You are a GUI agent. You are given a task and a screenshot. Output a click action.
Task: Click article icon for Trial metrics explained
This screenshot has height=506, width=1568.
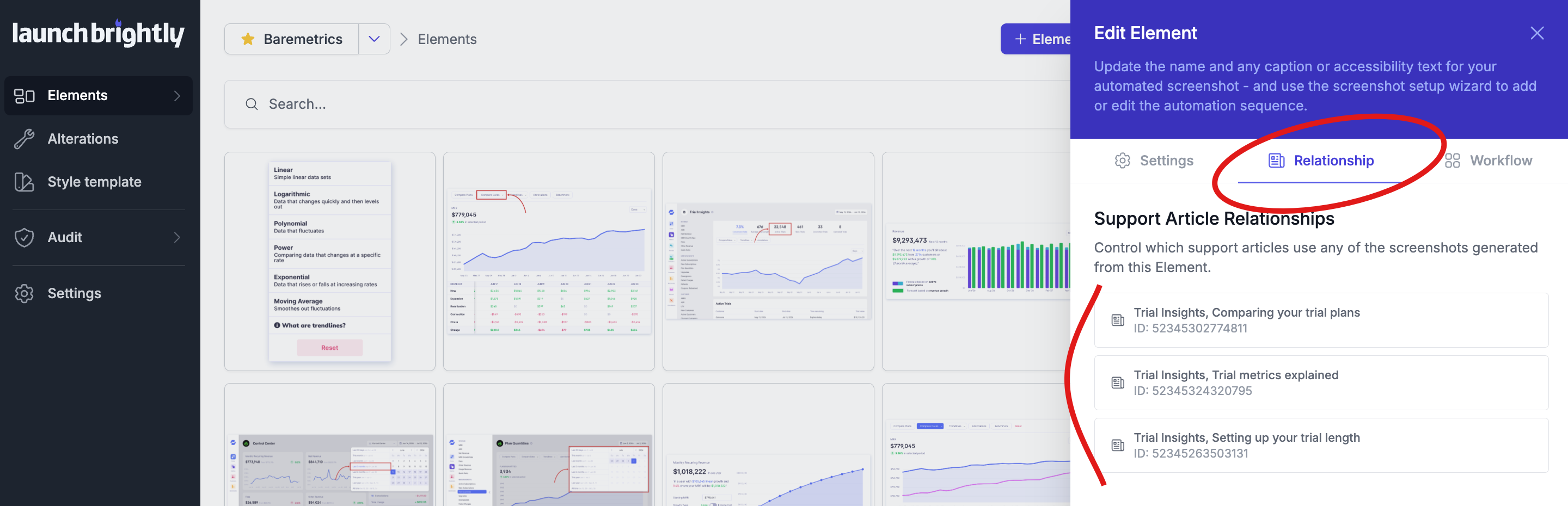[x=1118, y=382]
